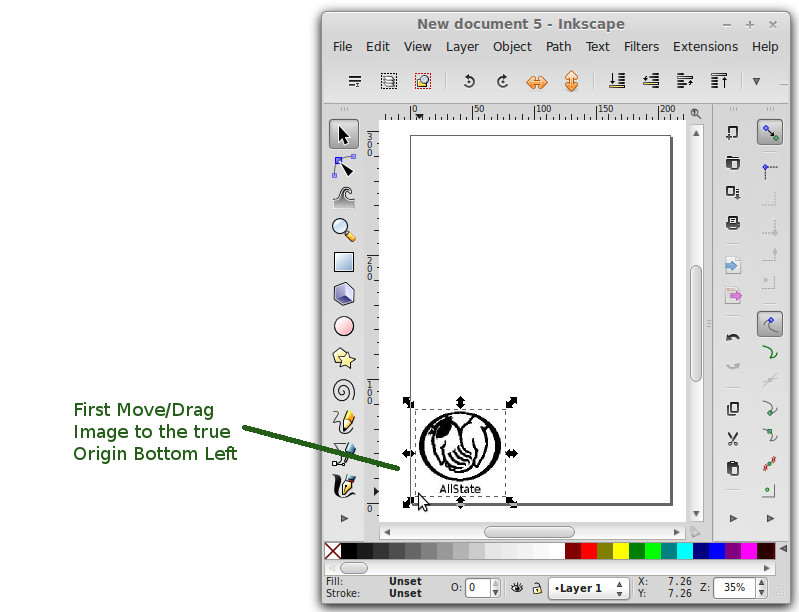Image resolution: width=799 pixels, height=612 pixels.
Task: Flip selection horizontally
Action: click(537, 82)
